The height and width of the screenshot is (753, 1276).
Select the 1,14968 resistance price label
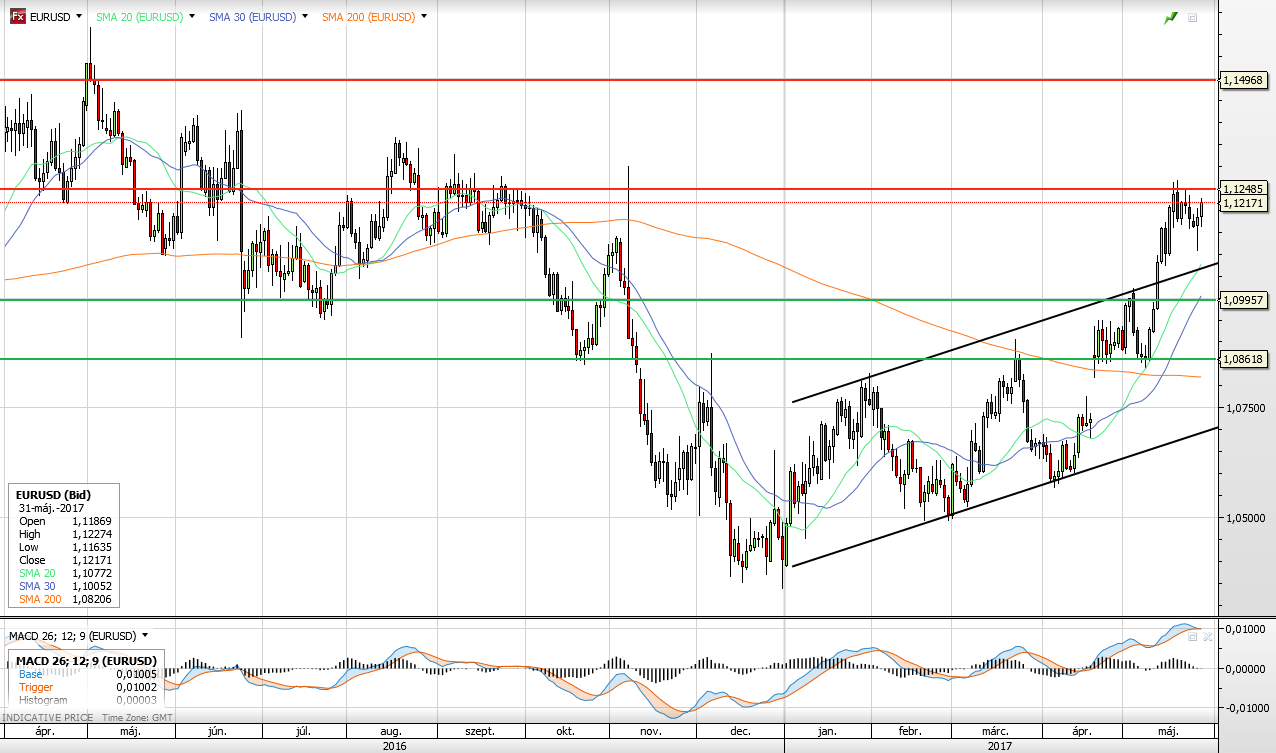click(1244, 80)
